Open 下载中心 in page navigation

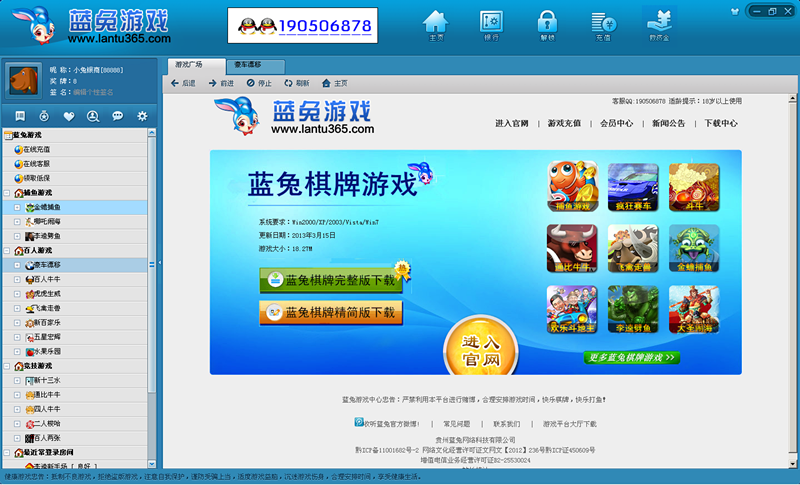[720, 123]
